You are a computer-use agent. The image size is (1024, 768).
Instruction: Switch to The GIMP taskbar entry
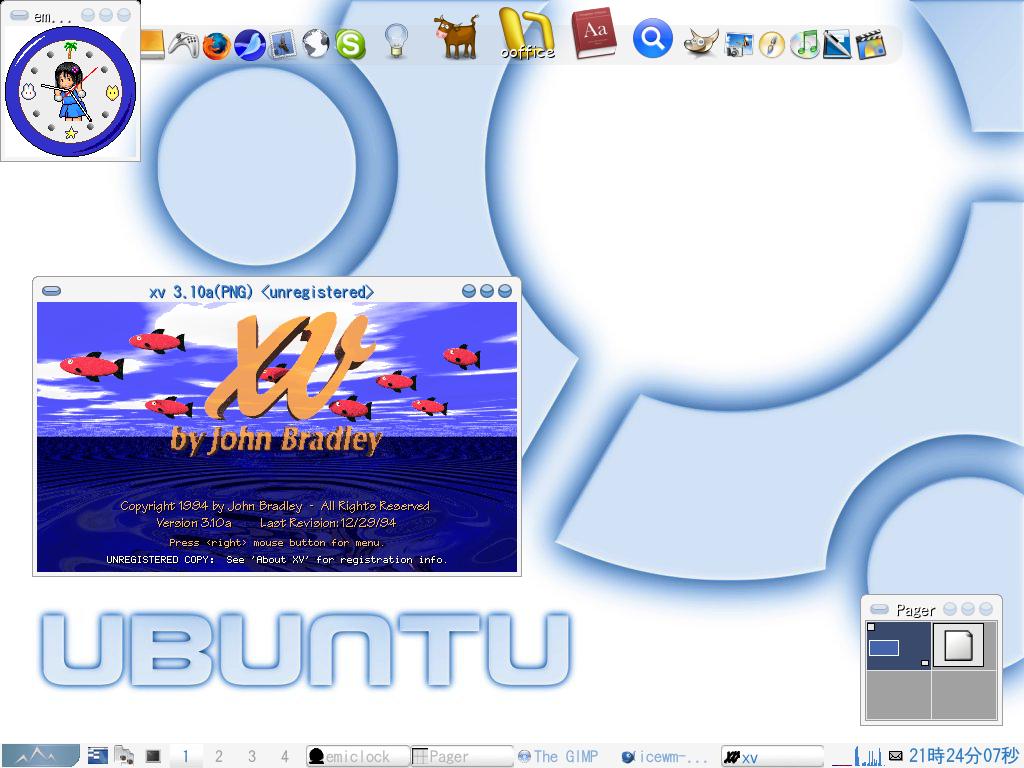click(560, 756)
